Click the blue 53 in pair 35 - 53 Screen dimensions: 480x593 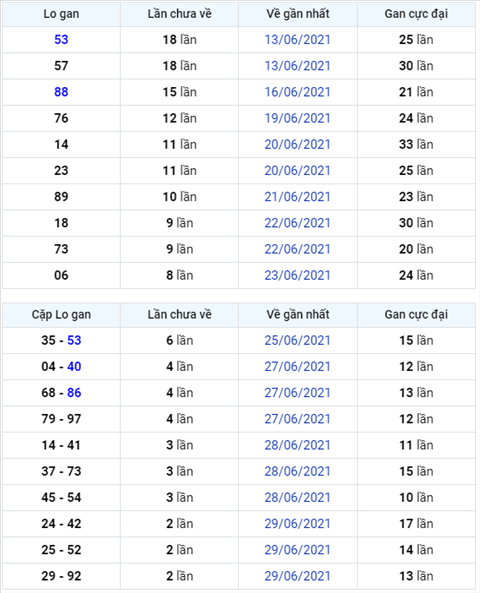(74, 340)
